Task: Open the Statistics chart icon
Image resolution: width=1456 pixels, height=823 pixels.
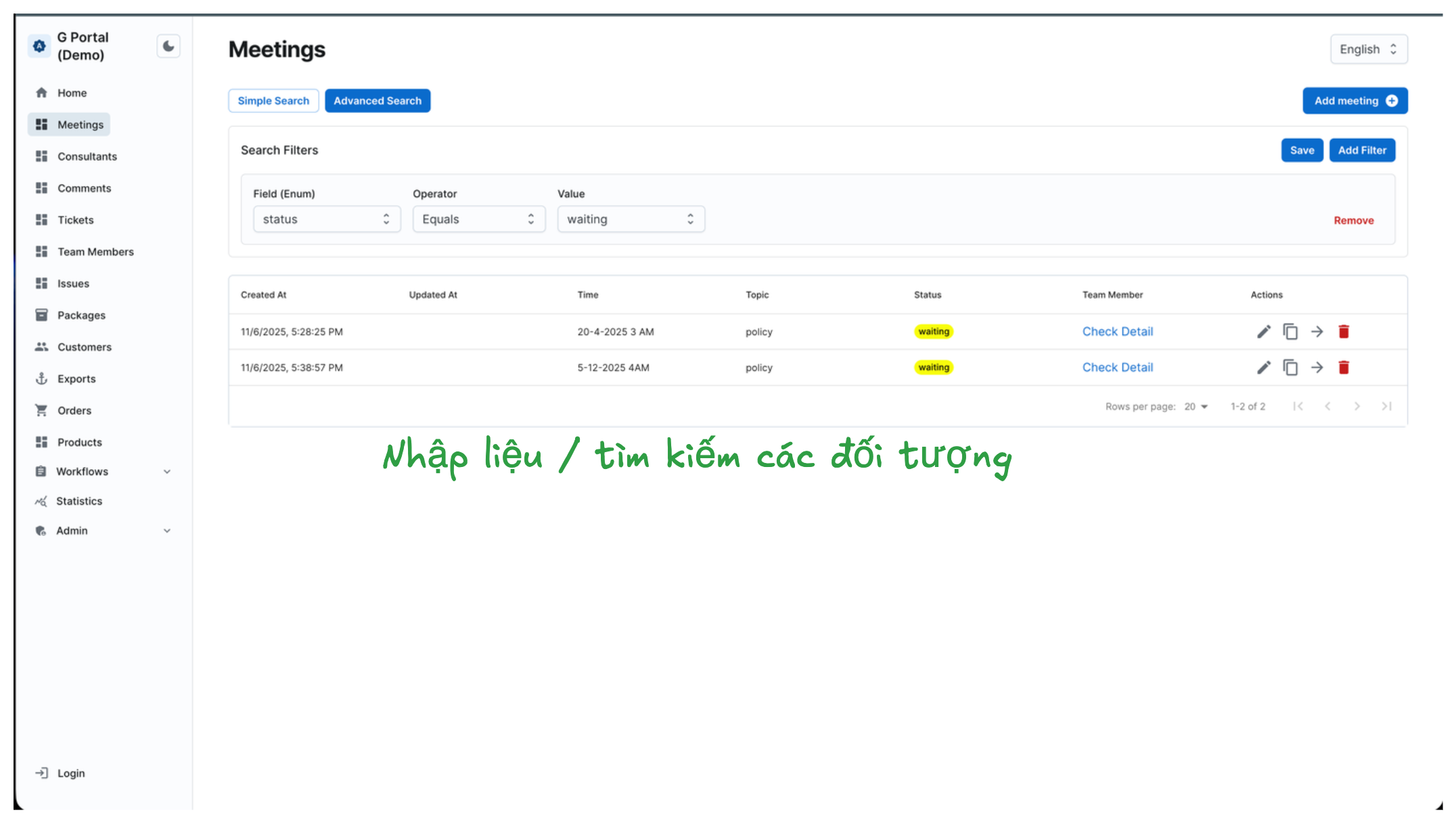Action: pyautogui.click(x=41, y=501)
